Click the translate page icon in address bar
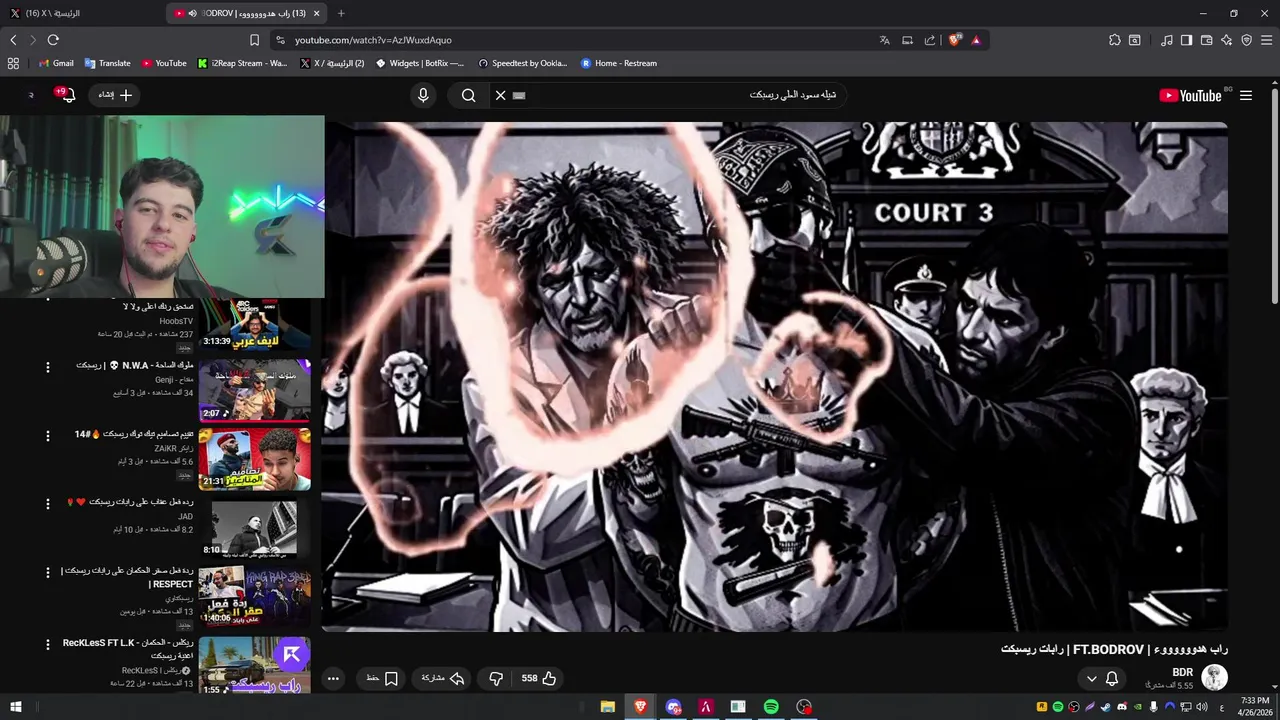The height and width of the screenshot is (720, 1280). pos(884,40)
